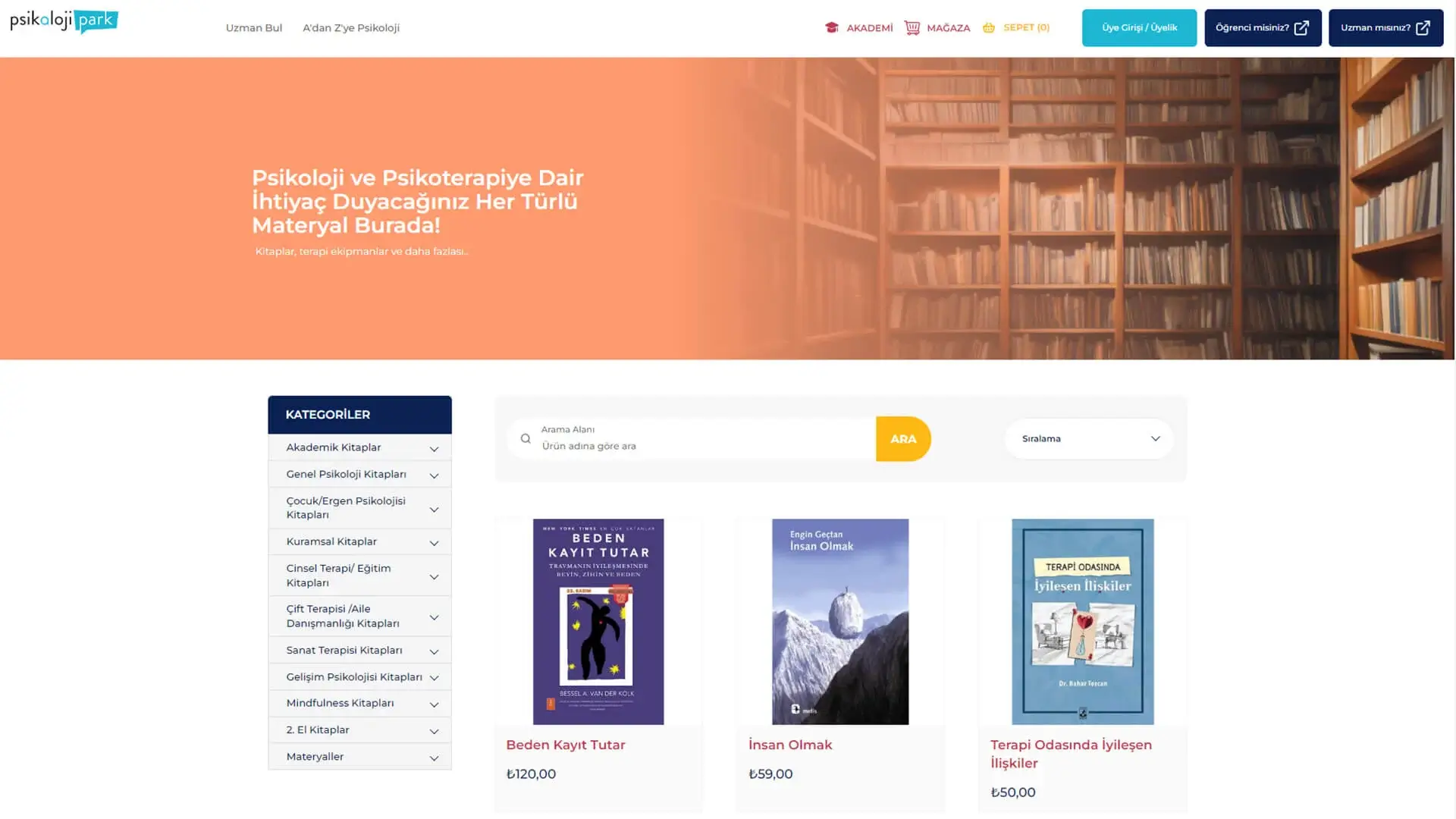
Task: Open the İnsan Olmak product title
Action: (x=790, y=745)
